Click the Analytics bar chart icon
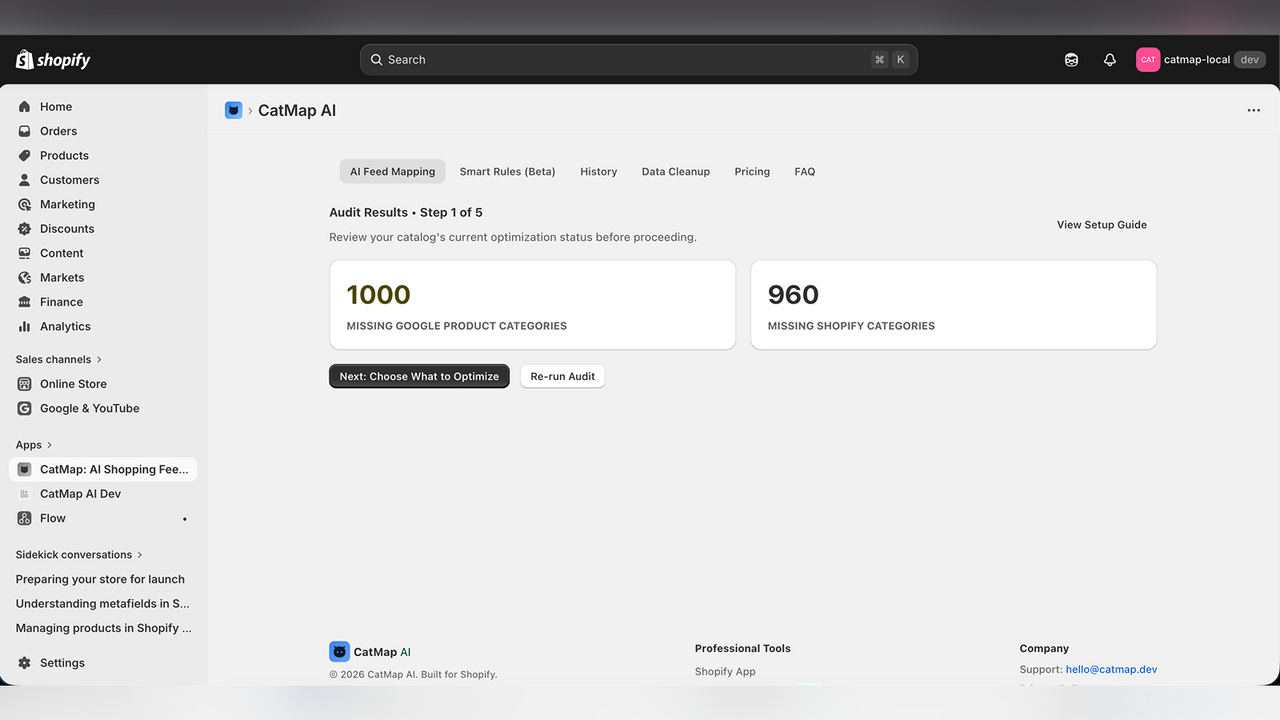The width and height of the screenshot is (1280, 720). point(25,327)
